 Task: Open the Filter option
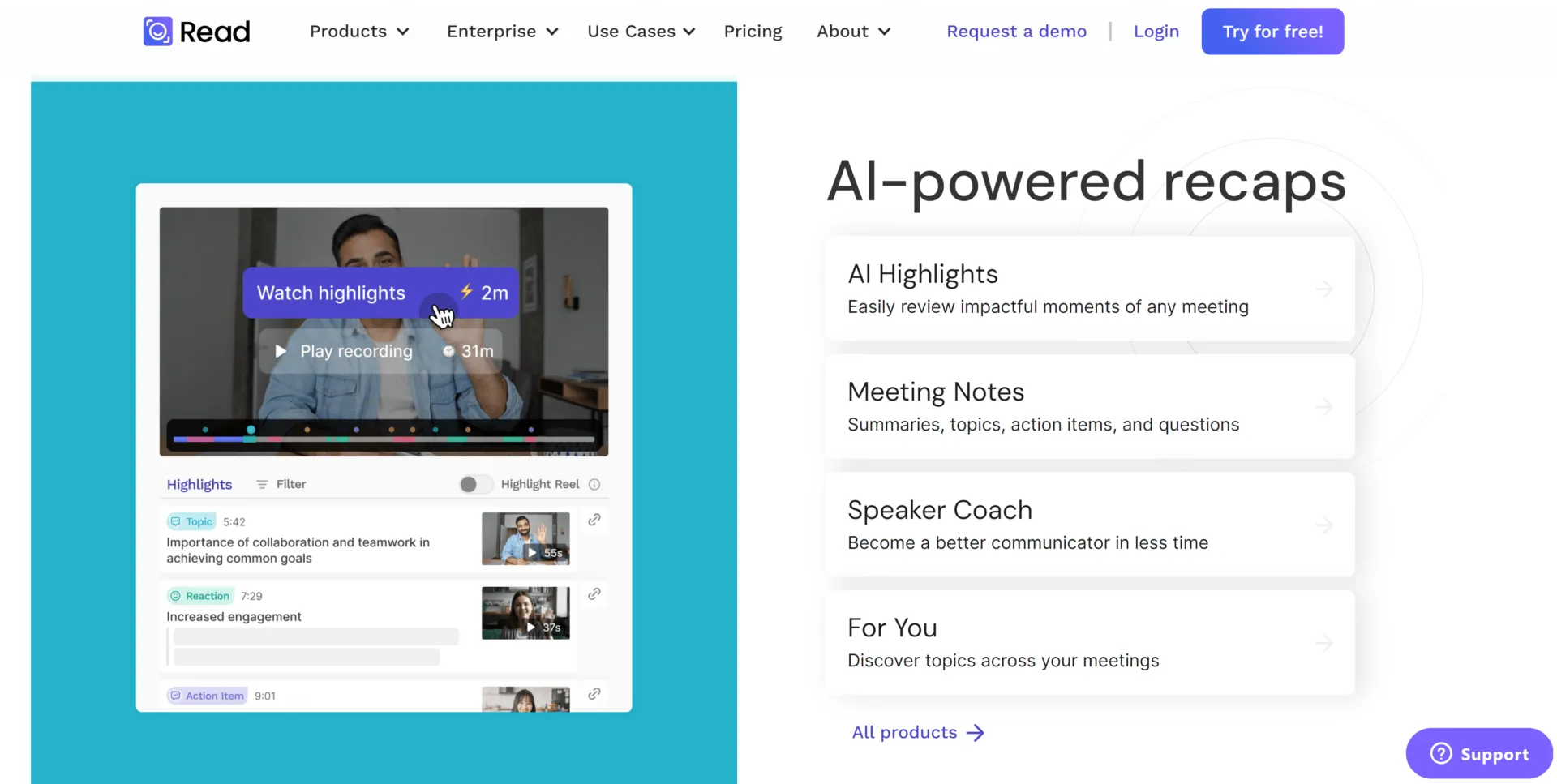click(281, 484)
